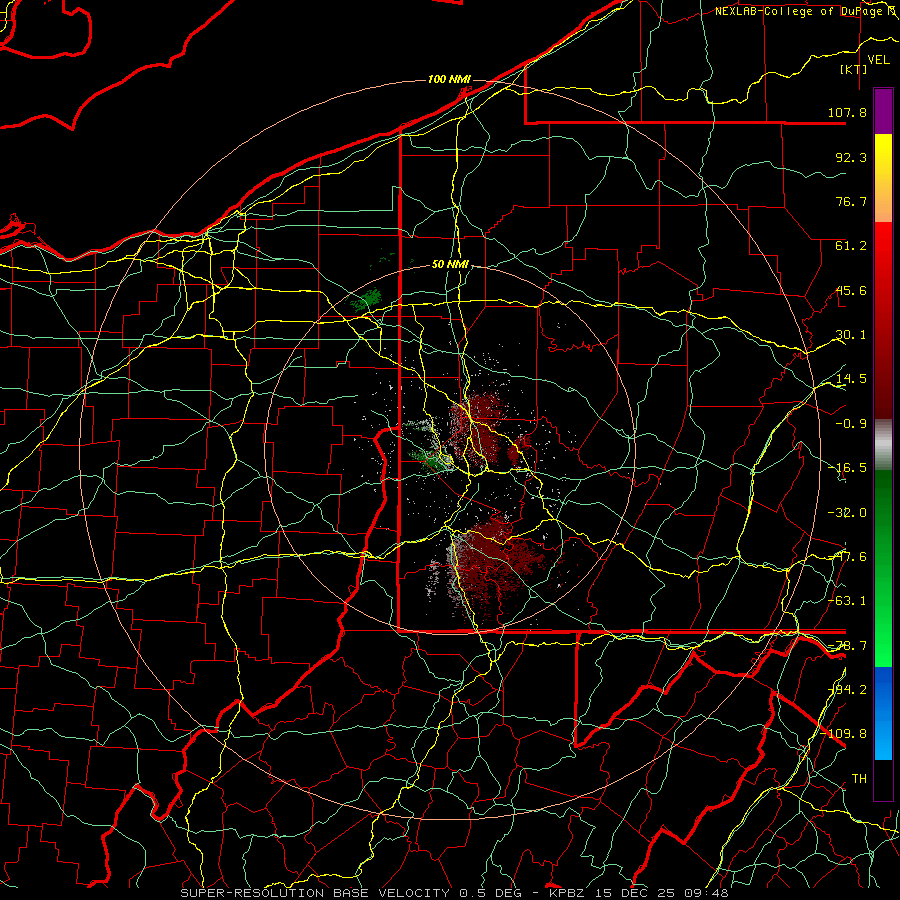Select the 14.5 scale value
The height and width of the screenshot is (900, 900).
(851, 379)
